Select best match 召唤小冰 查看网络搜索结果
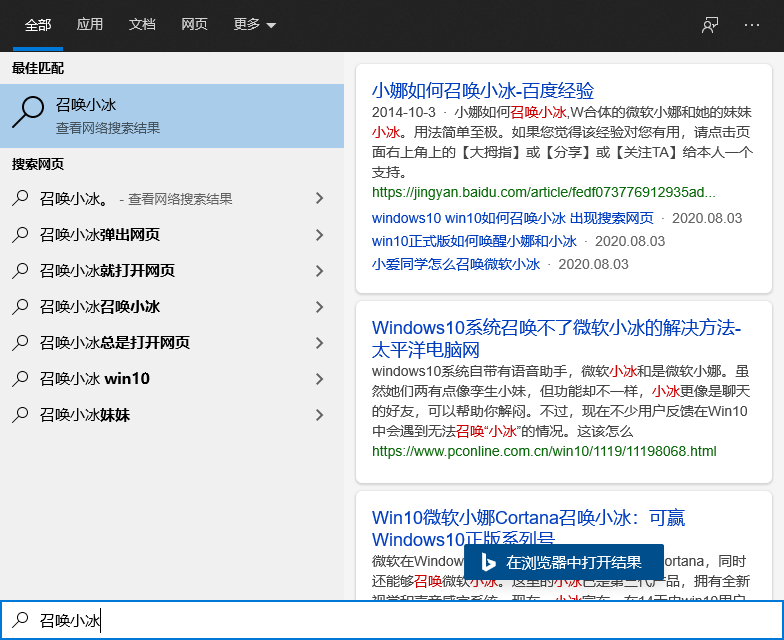 click(x=172, y=116)
